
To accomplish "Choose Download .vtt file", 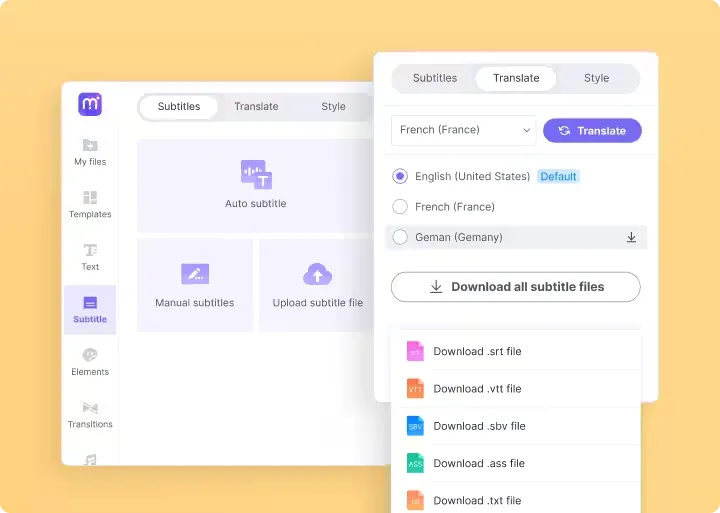I will 477,389.
